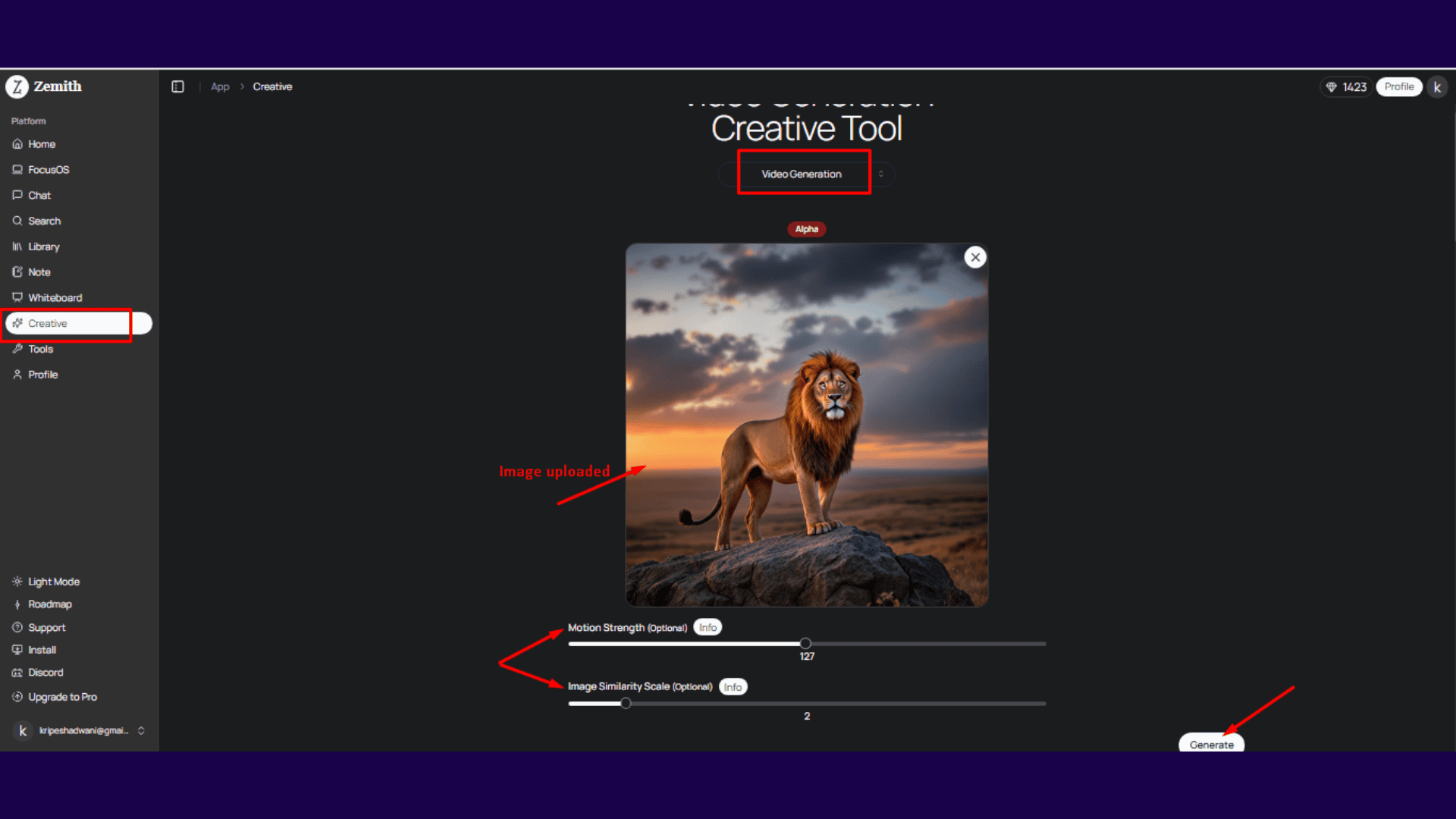Click the Zemith logo icon
Image resolution: width=1456 pixels, height=819 pixels.
point(17,86)
